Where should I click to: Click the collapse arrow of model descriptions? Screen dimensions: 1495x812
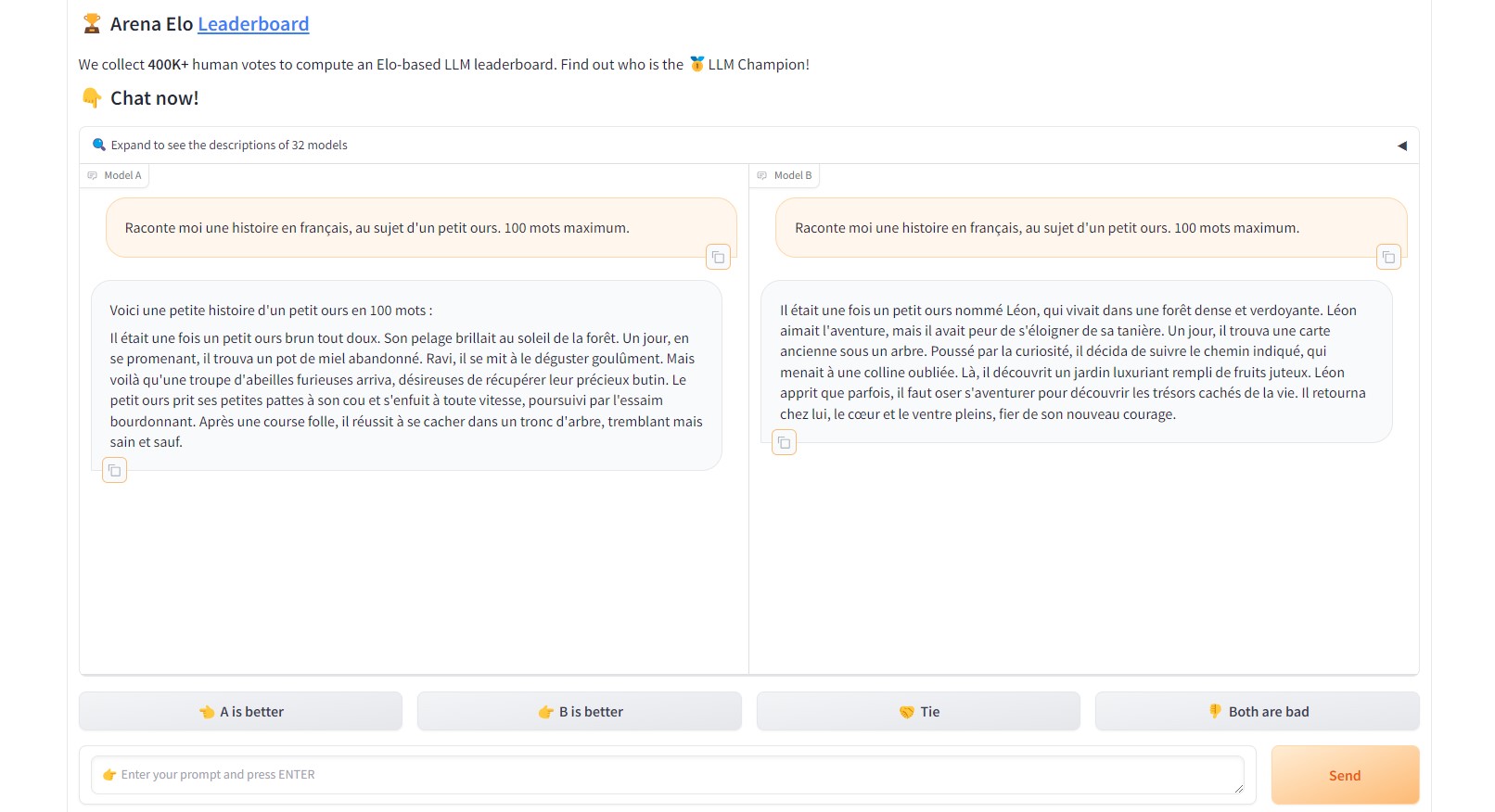pos(1402,146)
